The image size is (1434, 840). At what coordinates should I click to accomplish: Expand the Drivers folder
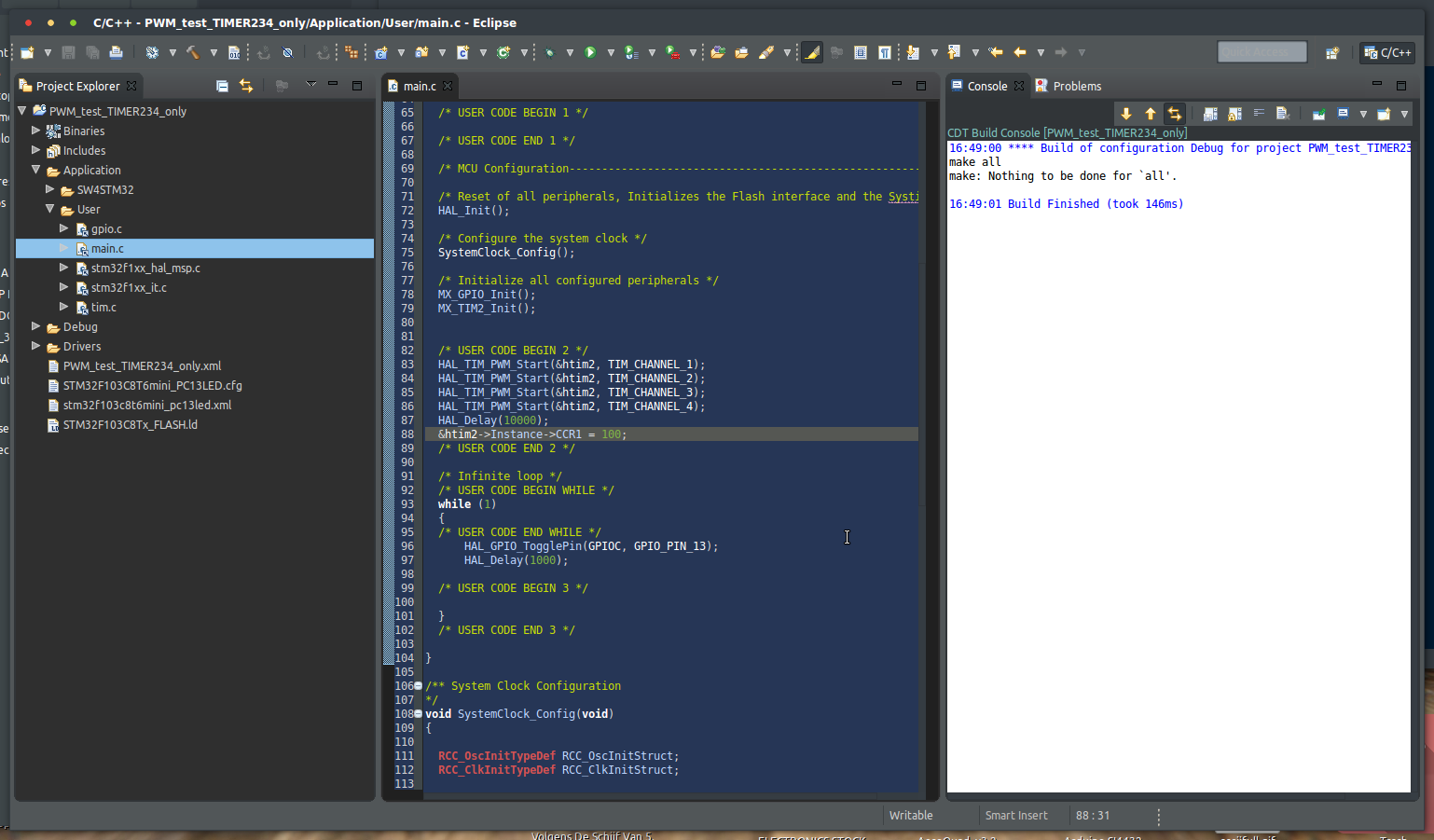pyautogui.click(x=36, y=346)
